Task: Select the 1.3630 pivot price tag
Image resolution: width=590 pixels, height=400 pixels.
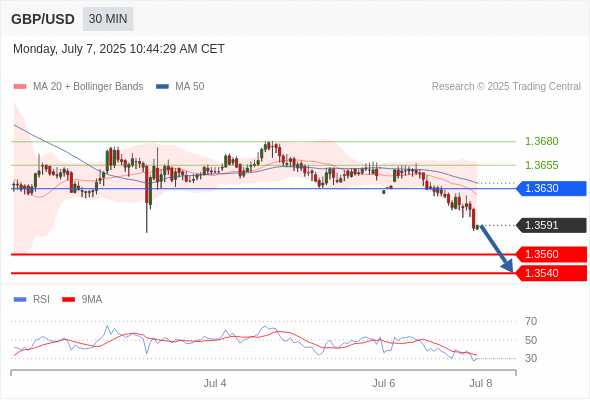Action: click(x=551, y=188)
